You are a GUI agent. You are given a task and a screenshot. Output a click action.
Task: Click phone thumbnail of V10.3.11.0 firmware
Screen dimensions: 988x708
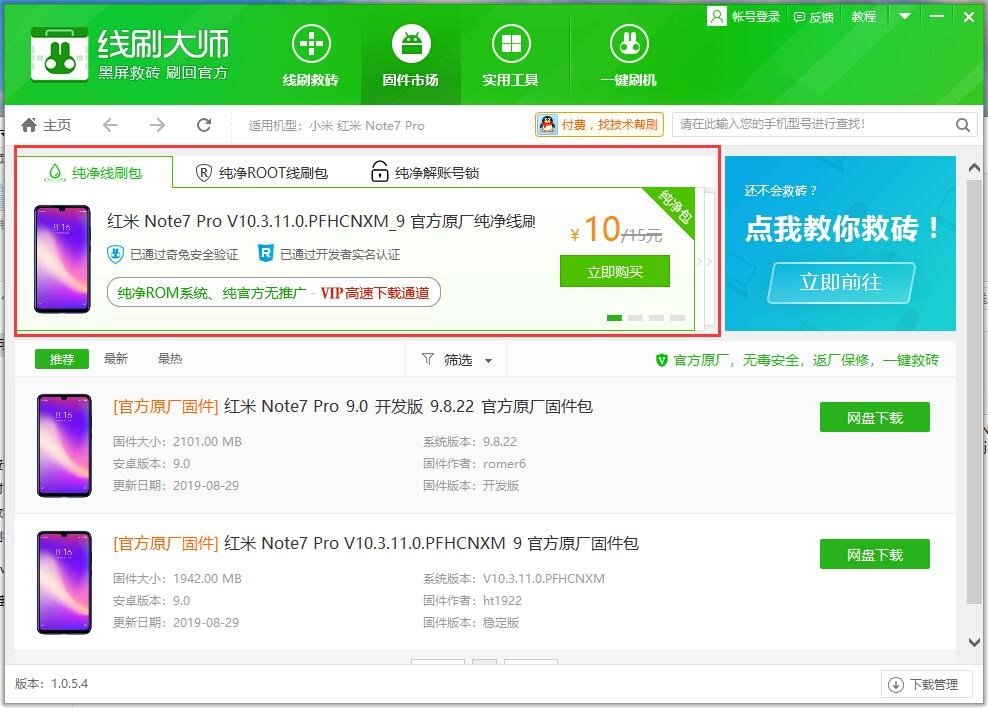click(x=64, y=582)
